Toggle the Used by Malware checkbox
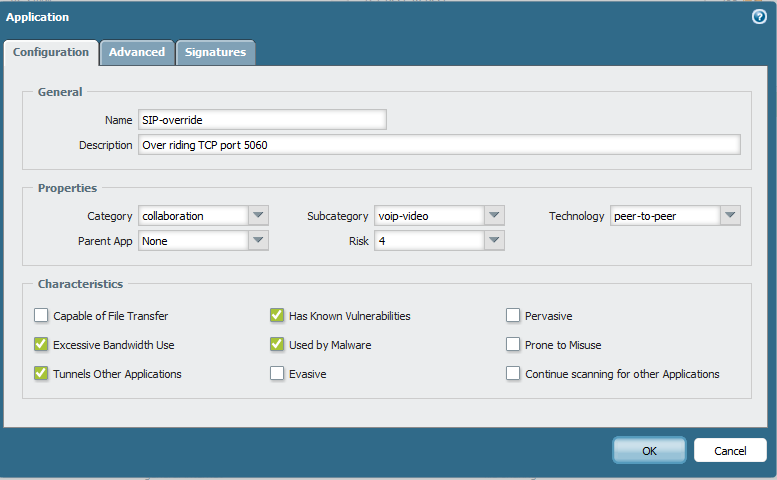Image resolution: width=777 pixels, height=480 pixels. (x=277, y=345)
